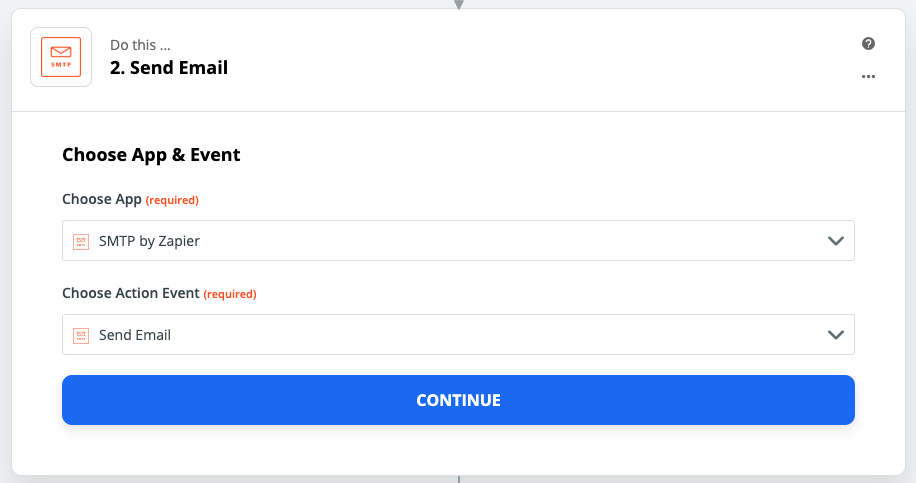Open the three-dot step options menu

[x=868, y=76]
